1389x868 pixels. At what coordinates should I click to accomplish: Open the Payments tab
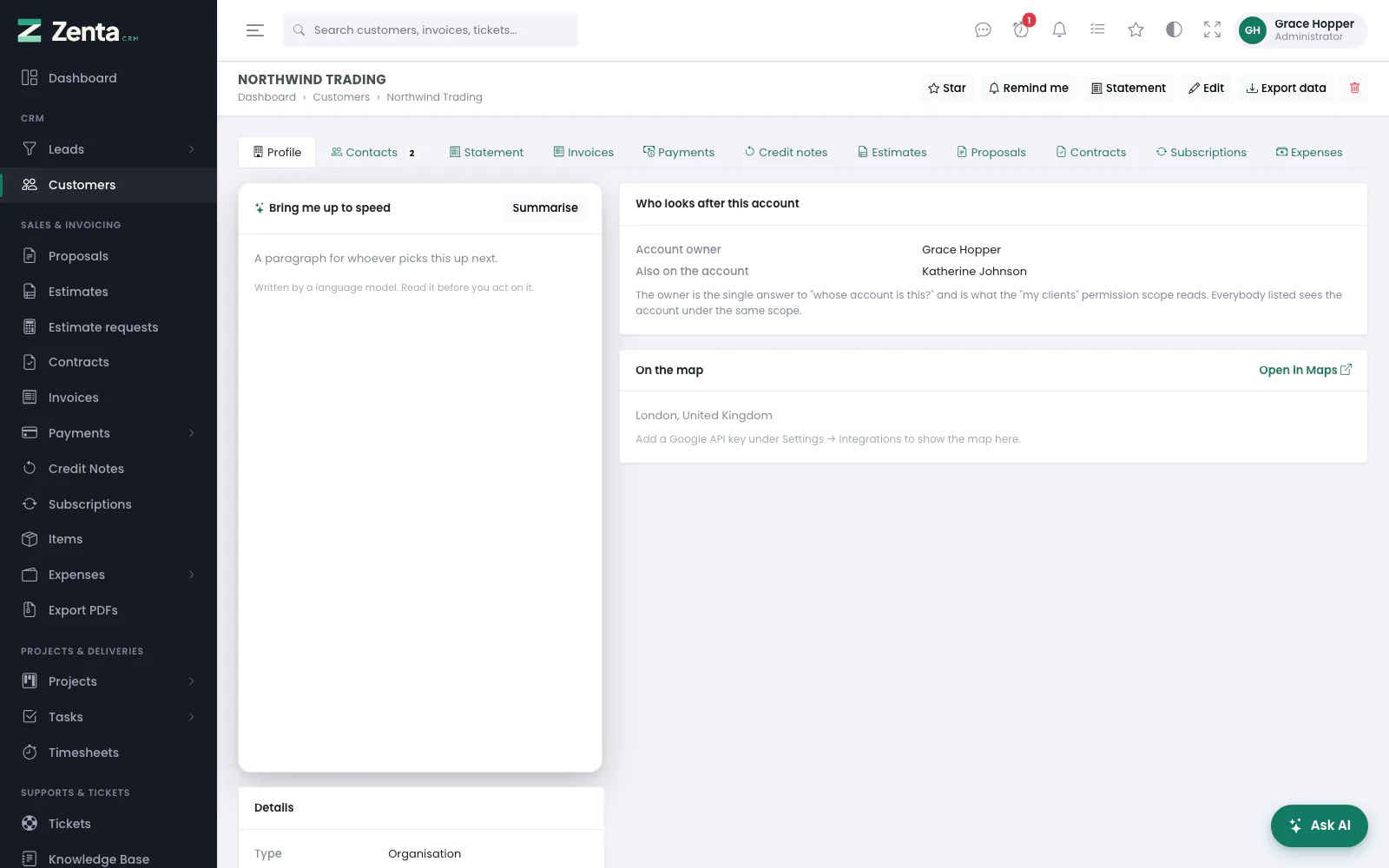point(678,152)
